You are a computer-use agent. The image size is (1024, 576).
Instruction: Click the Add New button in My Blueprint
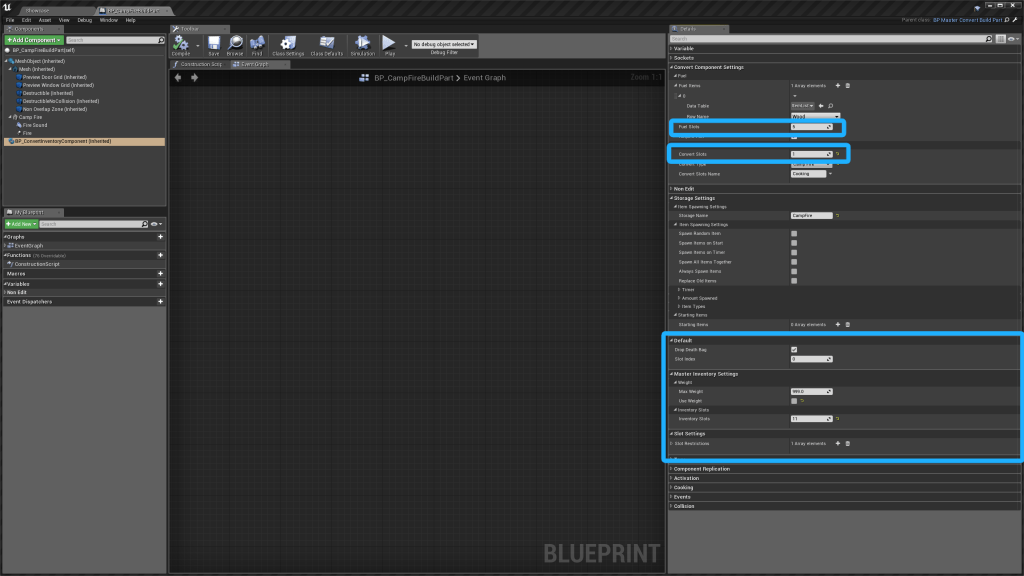[22, 223]
